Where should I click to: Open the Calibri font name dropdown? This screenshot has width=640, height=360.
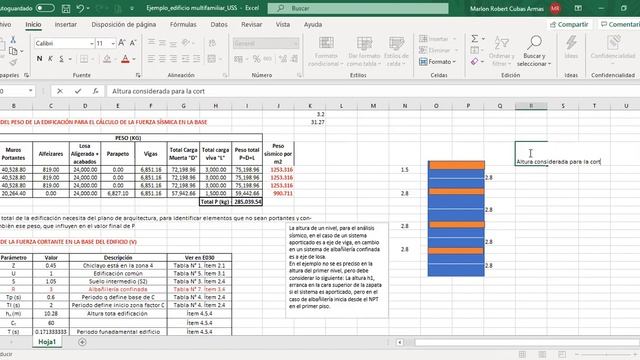tap(92, 43)
